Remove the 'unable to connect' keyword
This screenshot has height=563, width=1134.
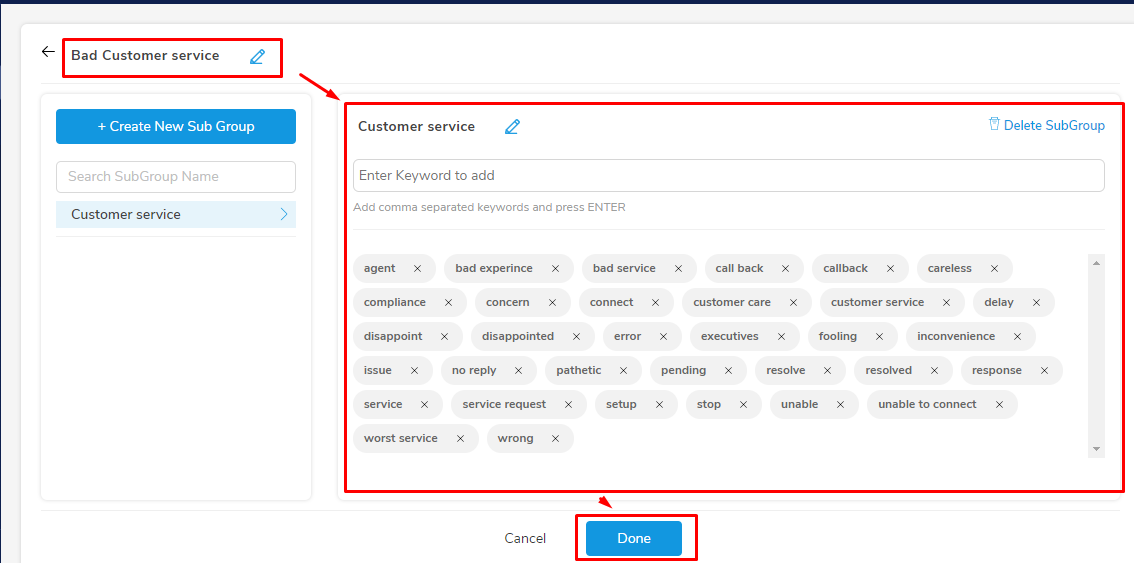[999, 405]
